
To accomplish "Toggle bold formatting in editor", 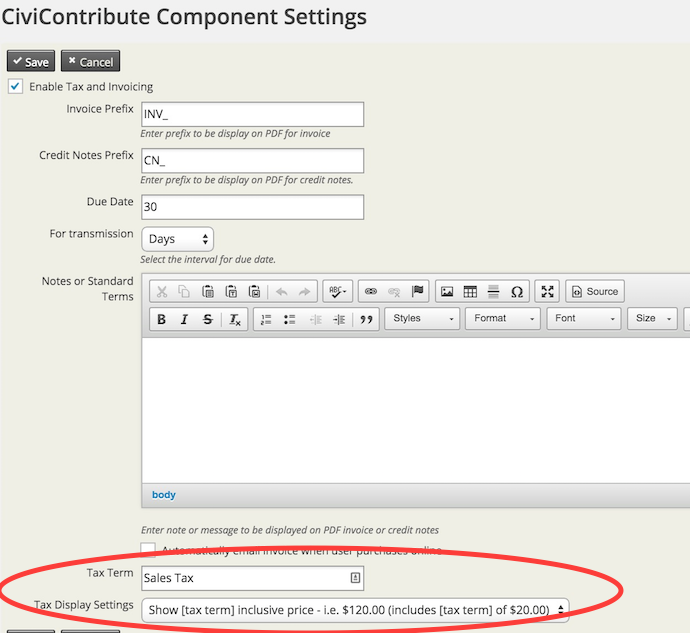I will [x=162, y=319].
